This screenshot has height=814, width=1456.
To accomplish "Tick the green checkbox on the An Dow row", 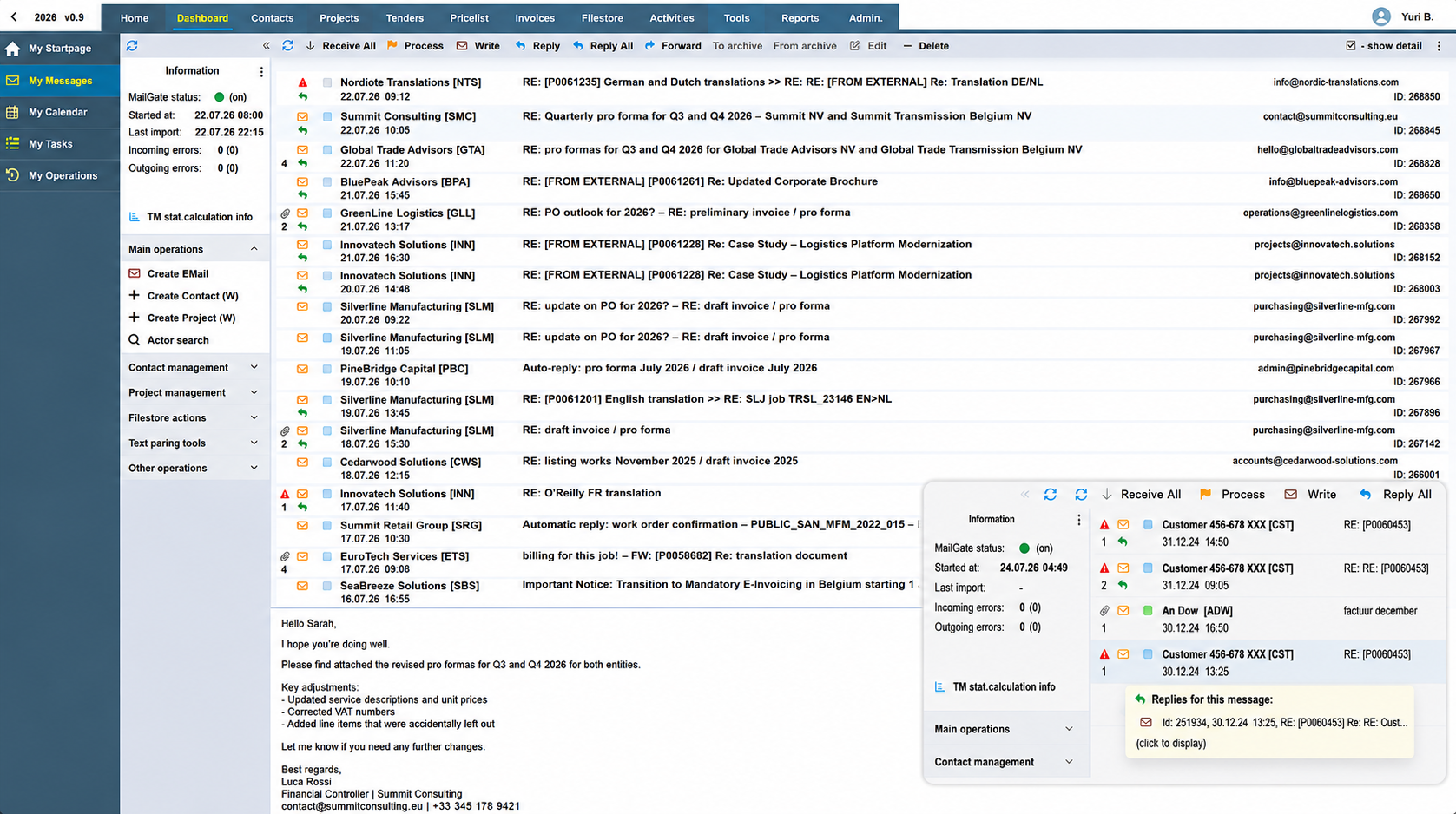I will [1148, 611].
